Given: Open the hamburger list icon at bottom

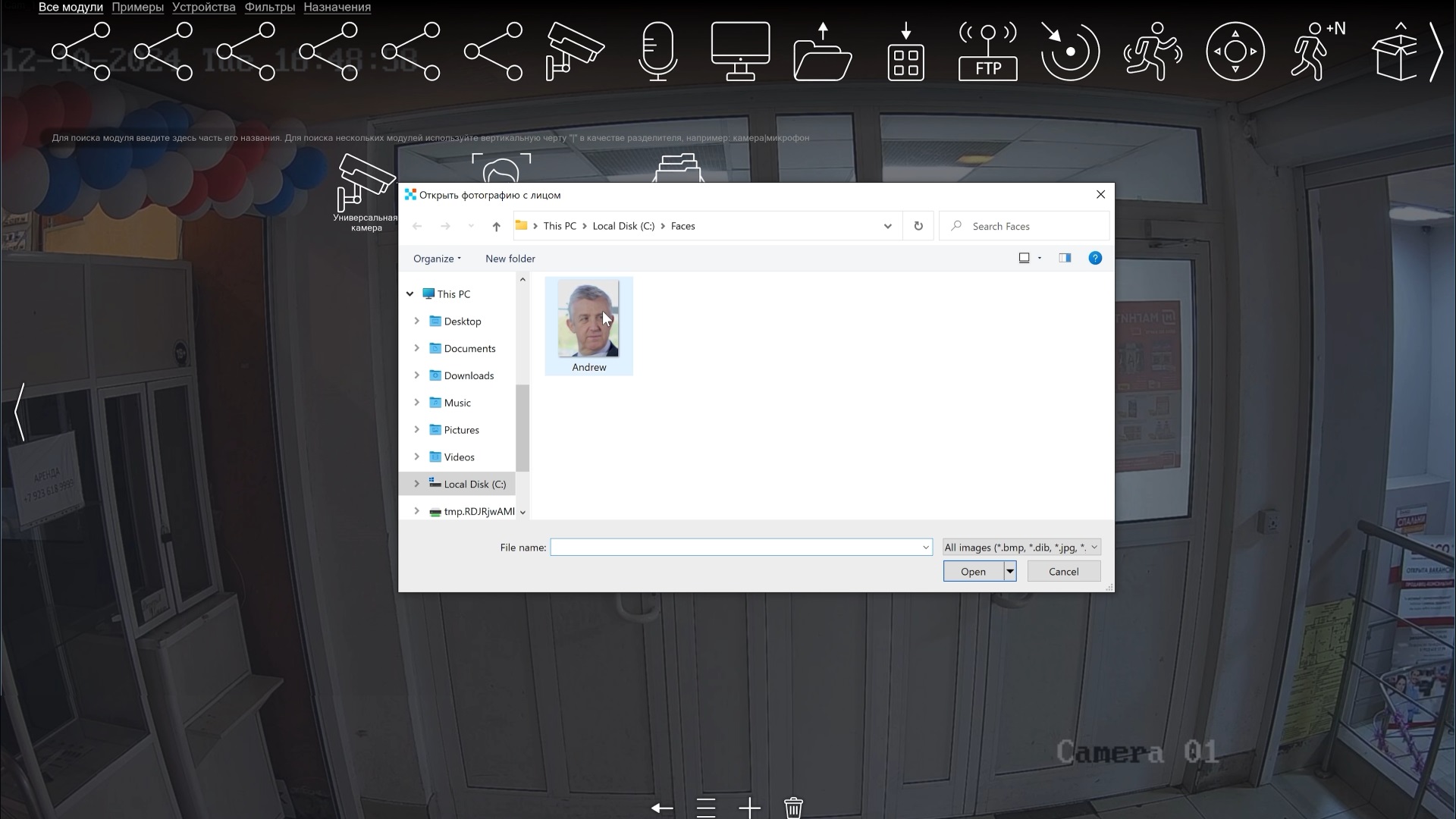Looking at the screenshot, I should click(x=706, y=808).
